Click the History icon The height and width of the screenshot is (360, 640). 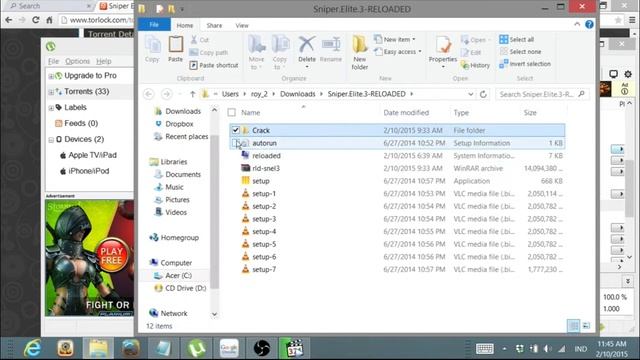tap(475, 65)
